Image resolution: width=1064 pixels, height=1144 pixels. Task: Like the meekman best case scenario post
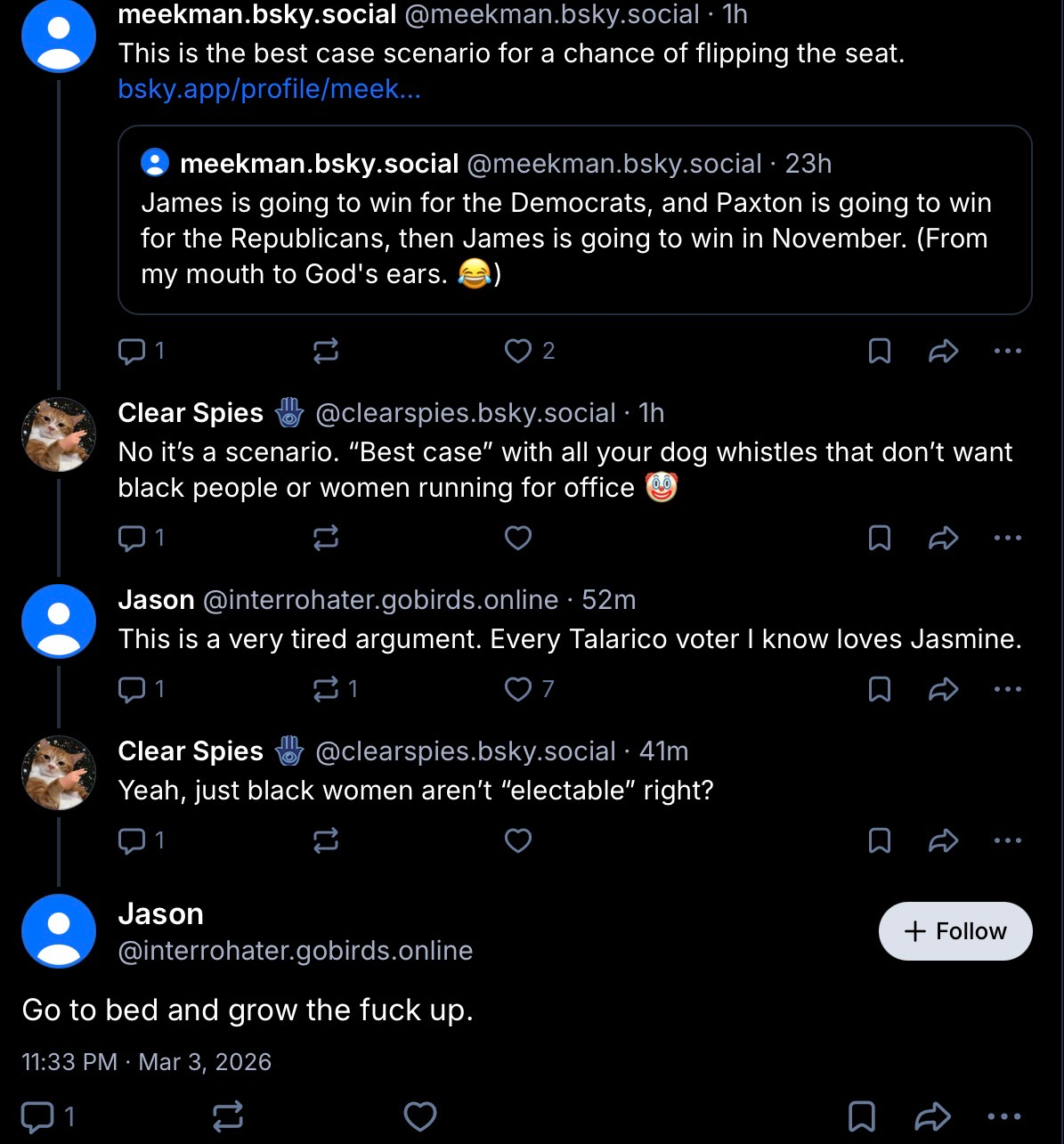(x=518, y=351)
